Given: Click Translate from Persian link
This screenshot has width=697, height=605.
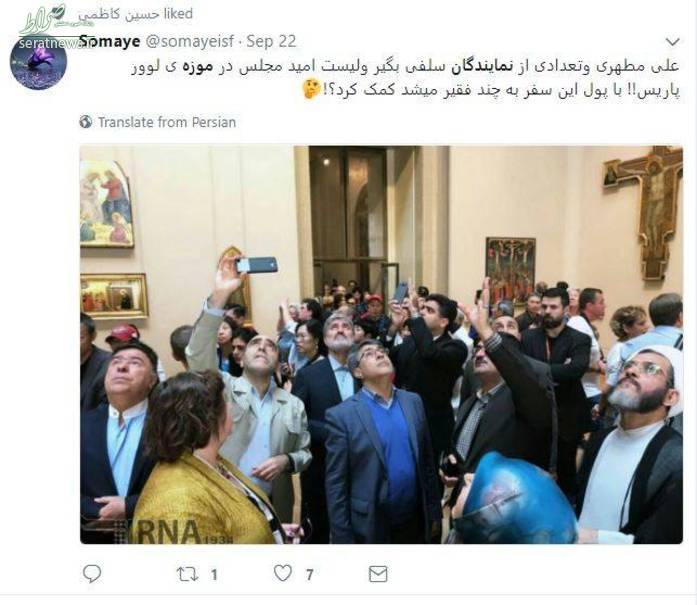Looking at the screenshot, I should coord(167,122).
